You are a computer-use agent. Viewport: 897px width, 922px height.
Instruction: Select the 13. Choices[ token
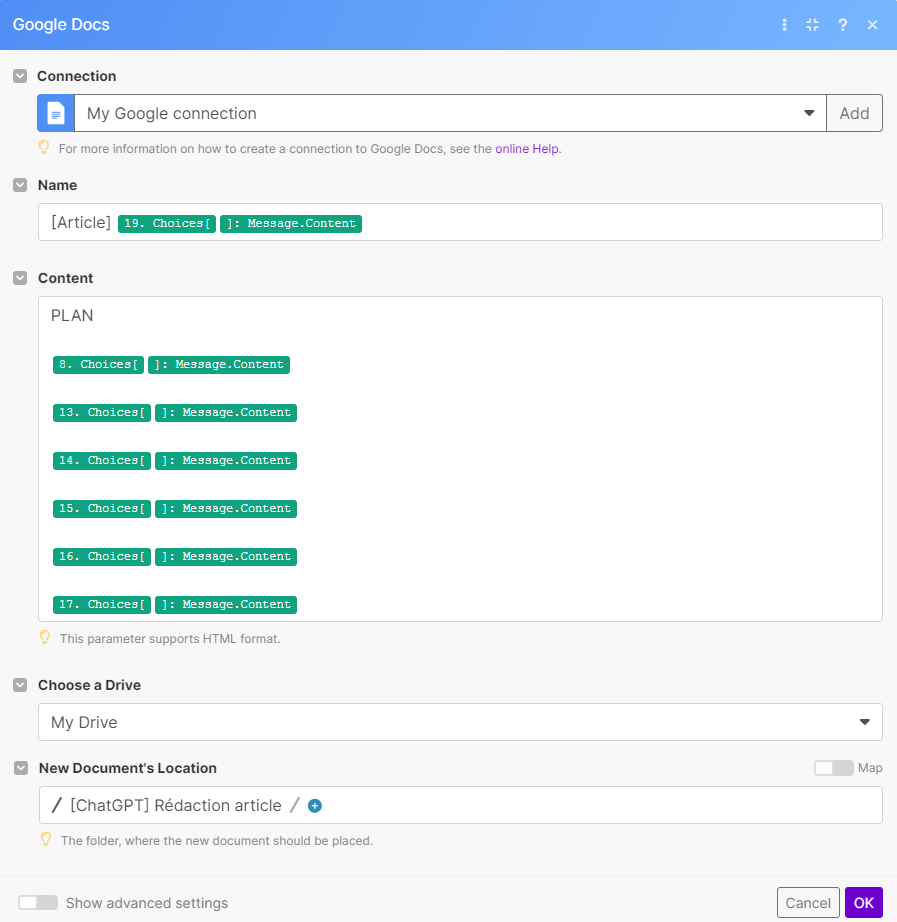pyautogui.click(x=102, y=413)
